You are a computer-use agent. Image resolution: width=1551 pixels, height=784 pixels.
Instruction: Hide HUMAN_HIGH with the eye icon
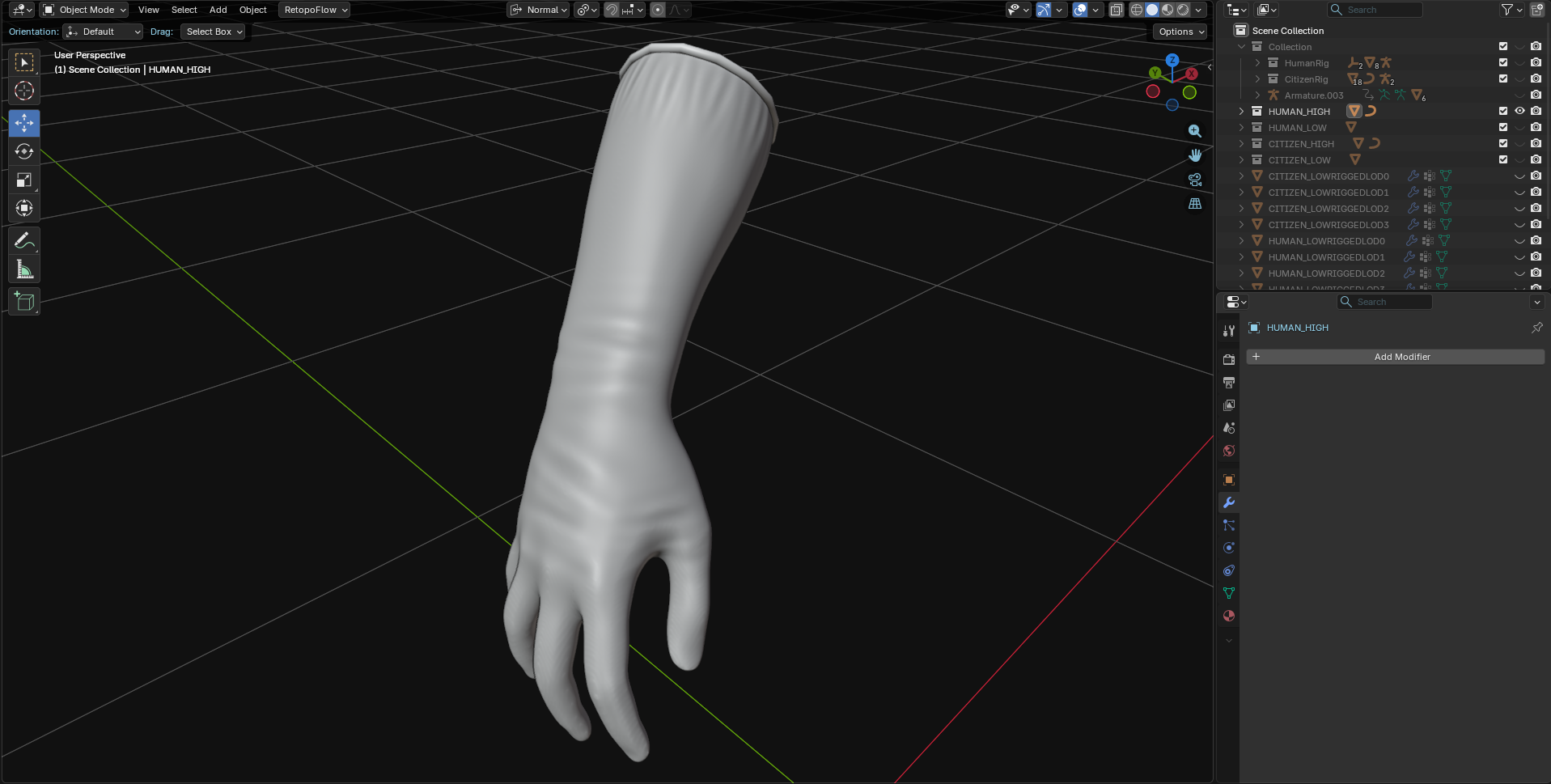pyautogui.click(x=1519, y=112)
